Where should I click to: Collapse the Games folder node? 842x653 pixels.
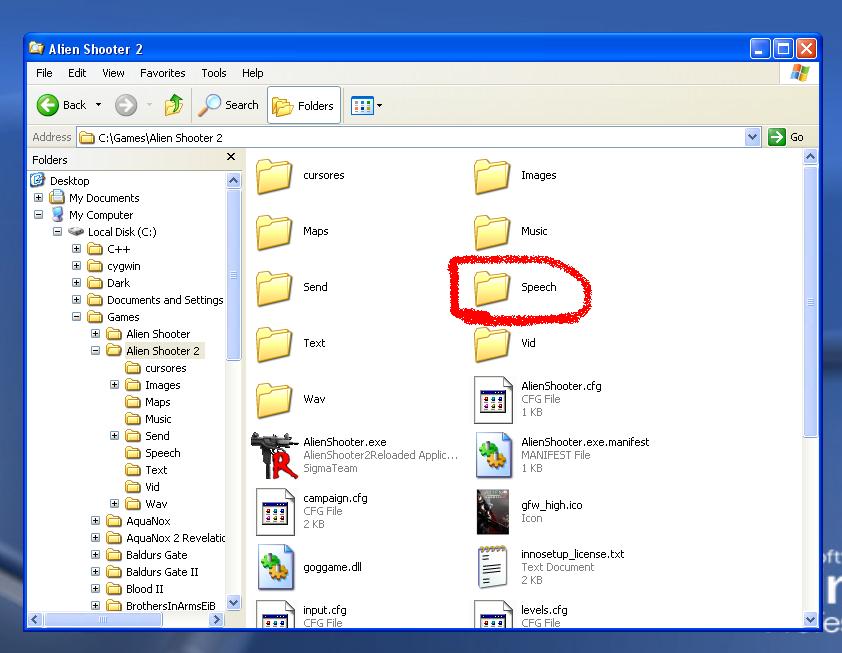point(77,317)
